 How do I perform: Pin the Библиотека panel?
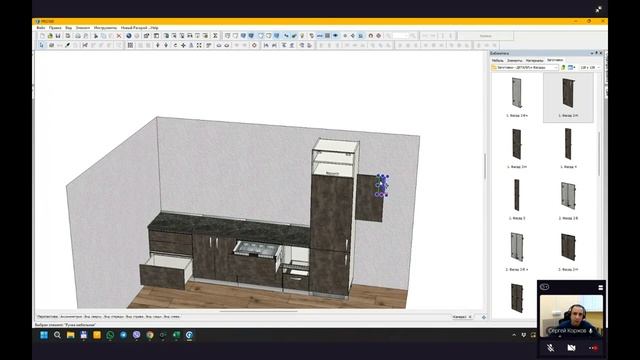[x=596, y=53]
